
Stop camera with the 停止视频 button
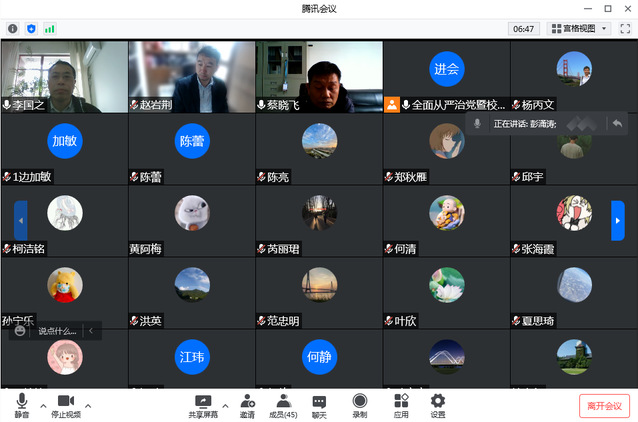click(66, 404)
